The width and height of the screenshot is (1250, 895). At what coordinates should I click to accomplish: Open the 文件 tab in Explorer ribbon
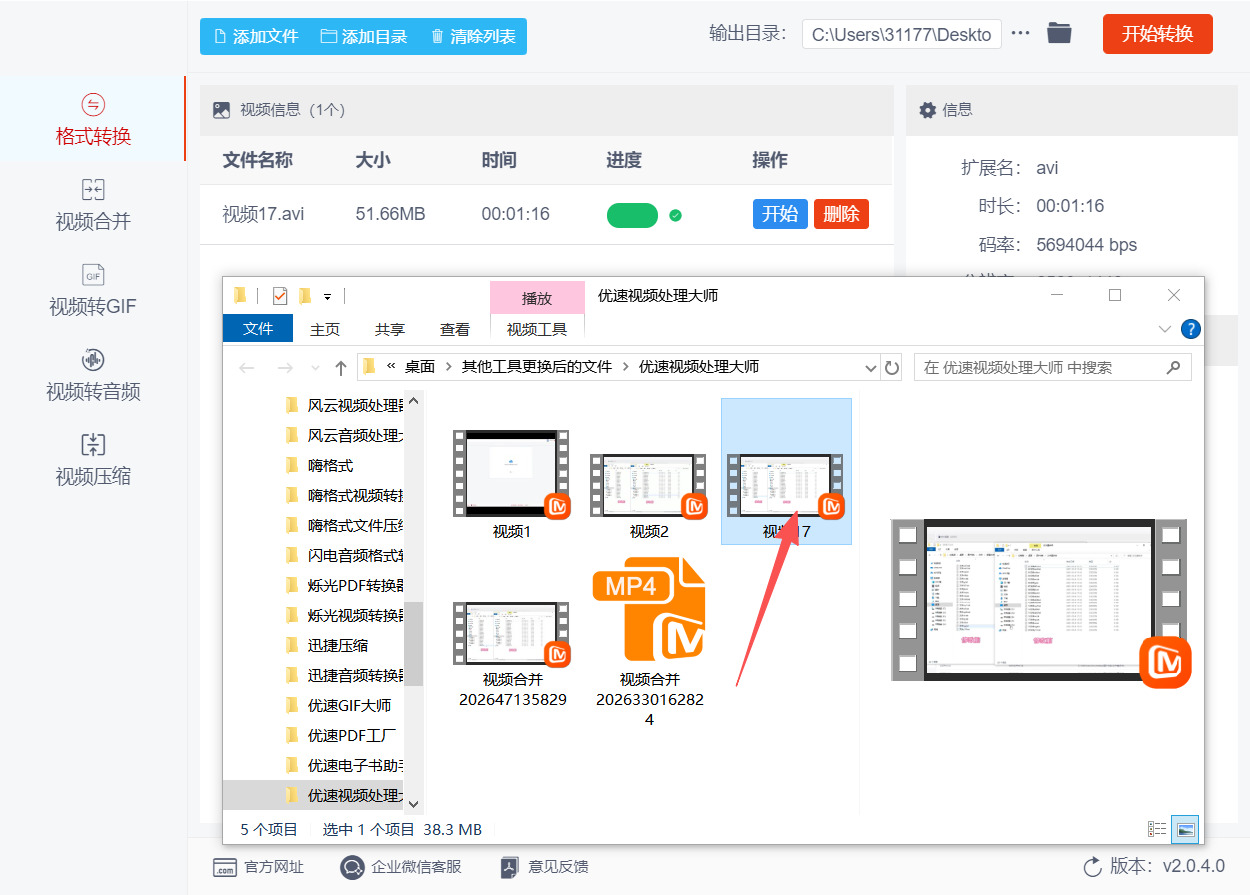pyautogui.click(x=258, y=328)
